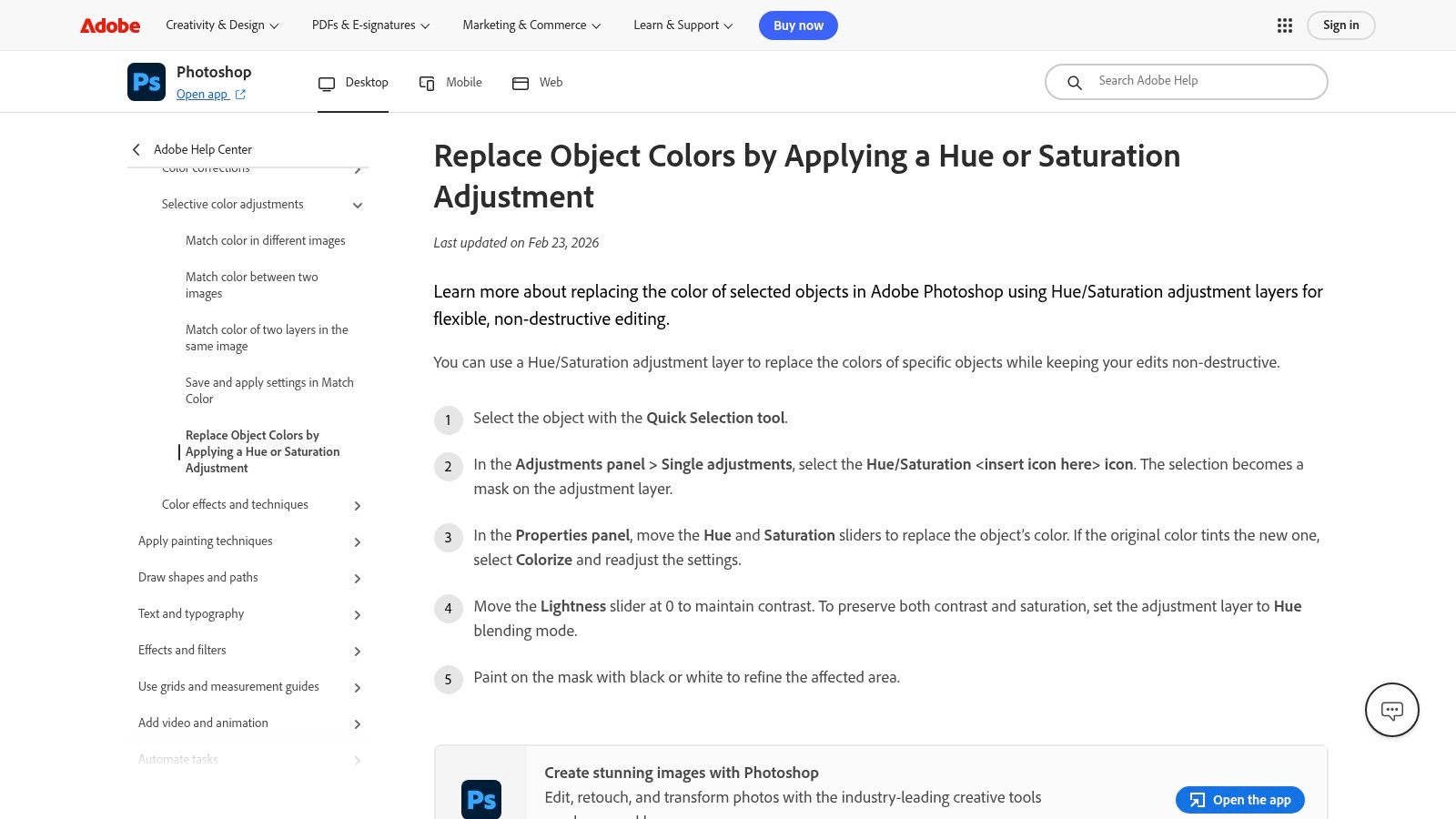Switch to the Web tab
1456x819 pixels.
coord(537,83)
